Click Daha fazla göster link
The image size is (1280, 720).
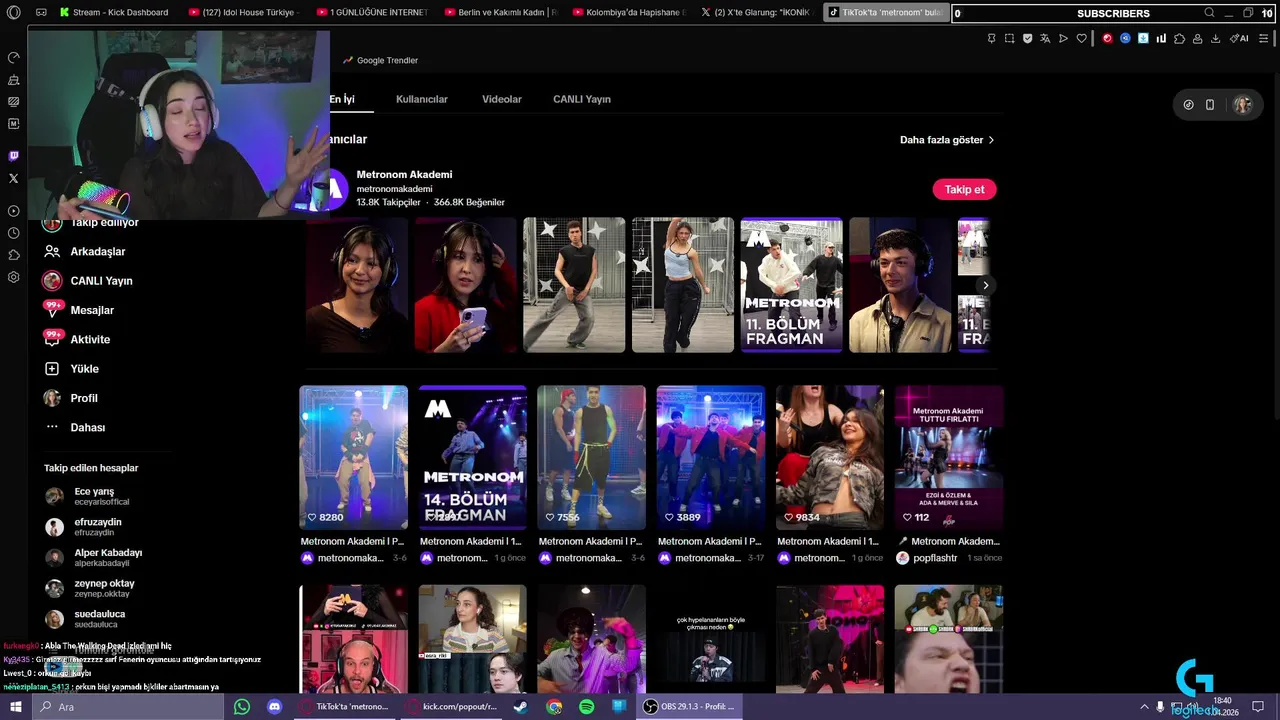tap(947, 140)
